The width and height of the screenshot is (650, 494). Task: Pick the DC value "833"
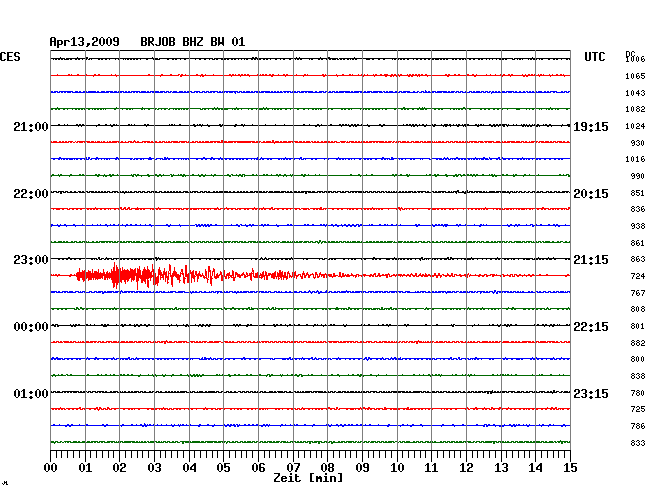[638, 443]
